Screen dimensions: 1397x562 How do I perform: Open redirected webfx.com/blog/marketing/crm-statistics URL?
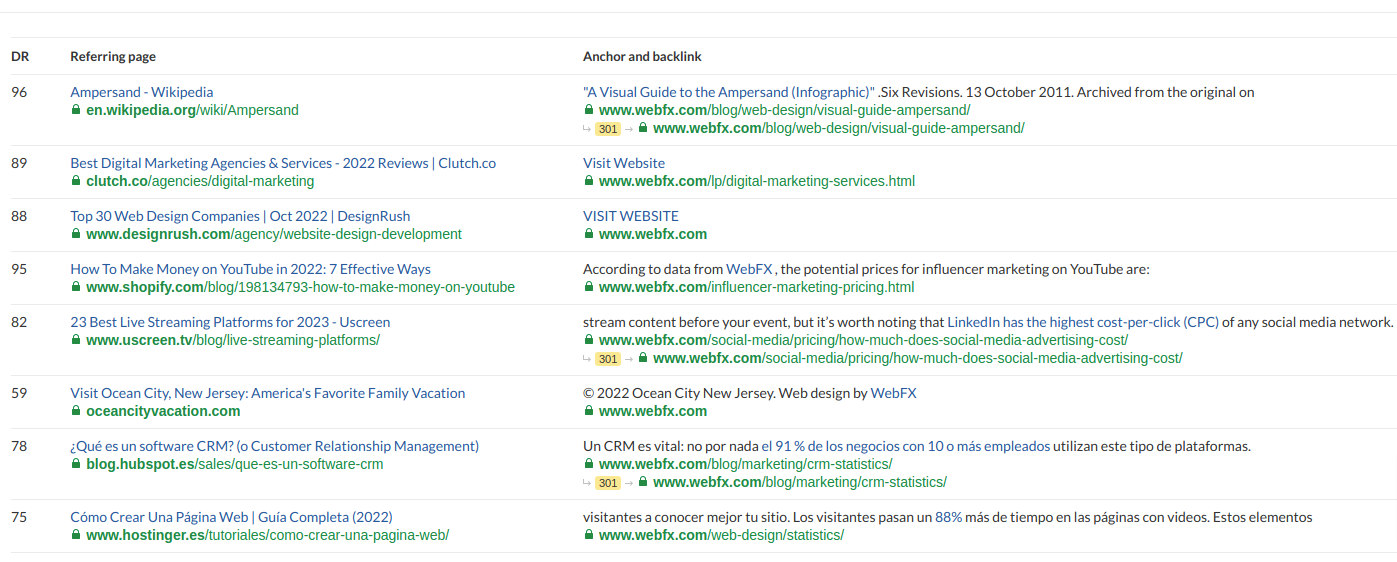[800, 482]
